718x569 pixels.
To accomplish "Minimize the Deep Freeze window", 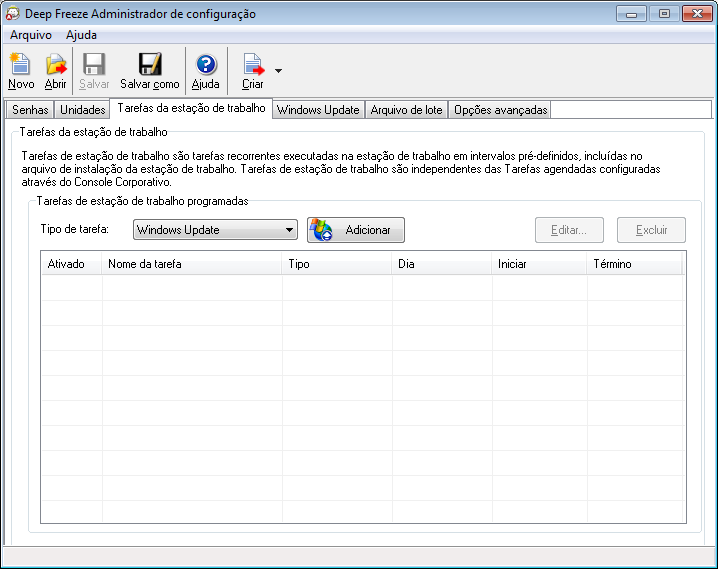I will click(x=631, y=14).
